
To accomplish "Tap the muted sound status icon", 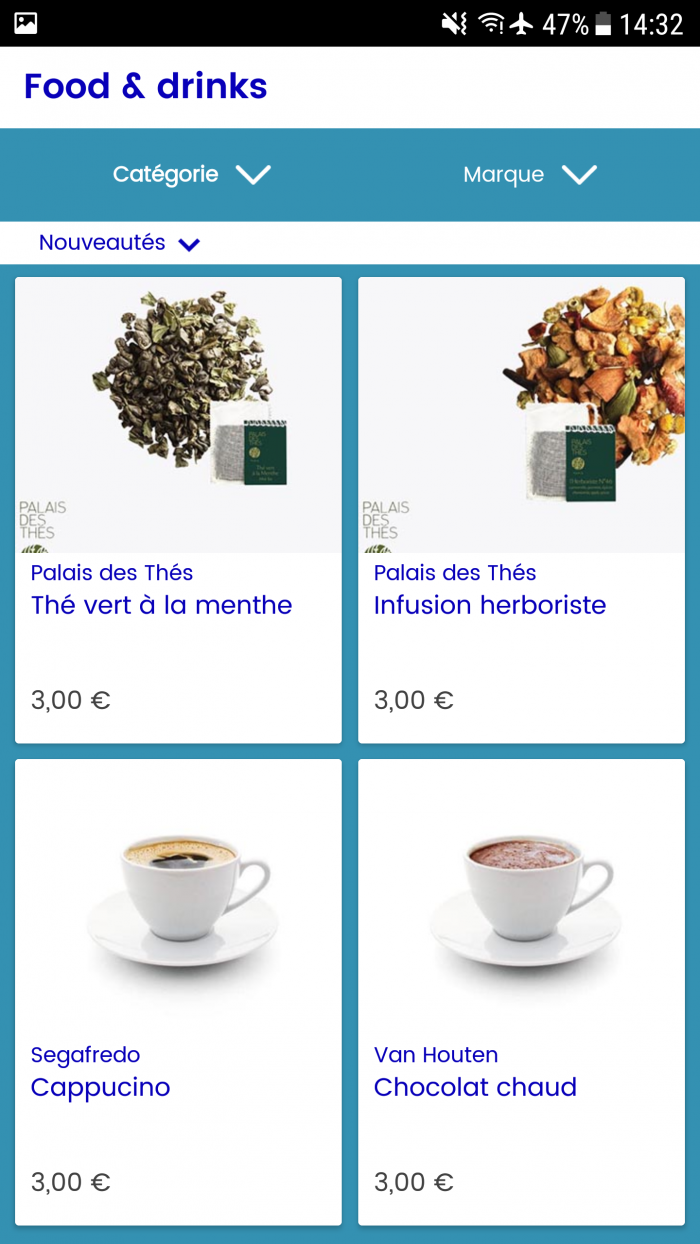I will [454, 24].
